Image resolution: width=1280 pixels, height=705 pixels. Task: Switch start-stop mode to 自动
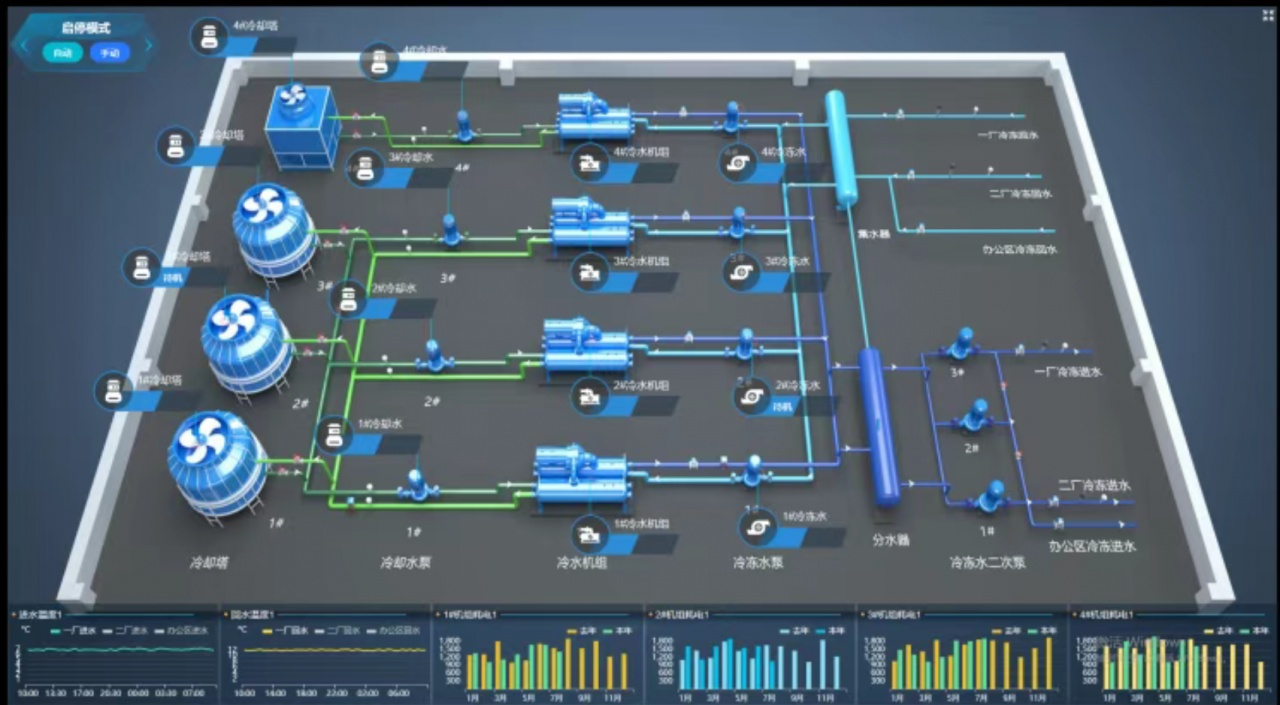click(62, 53)
